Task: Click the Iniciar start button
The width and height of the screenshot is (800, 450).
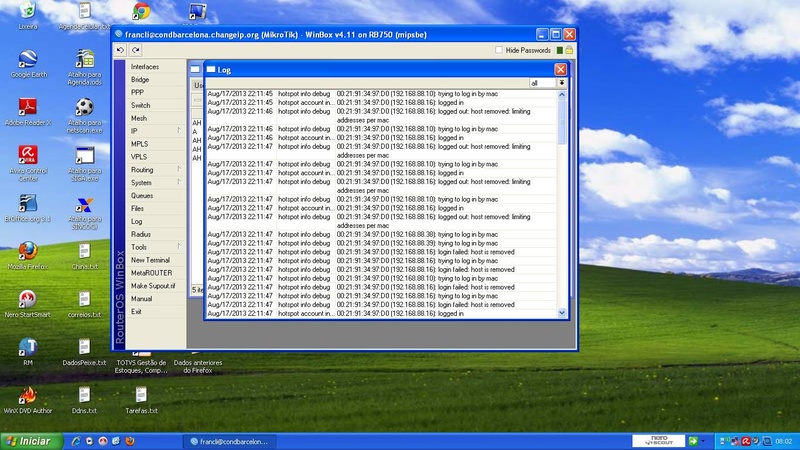Action: click(x=31, y=441)
